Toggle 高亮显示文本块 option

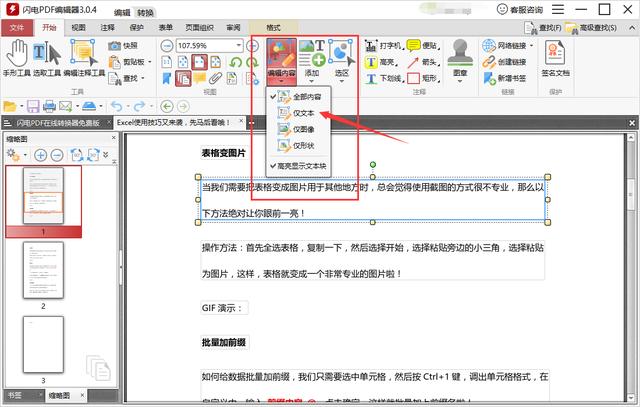[298, 166]
